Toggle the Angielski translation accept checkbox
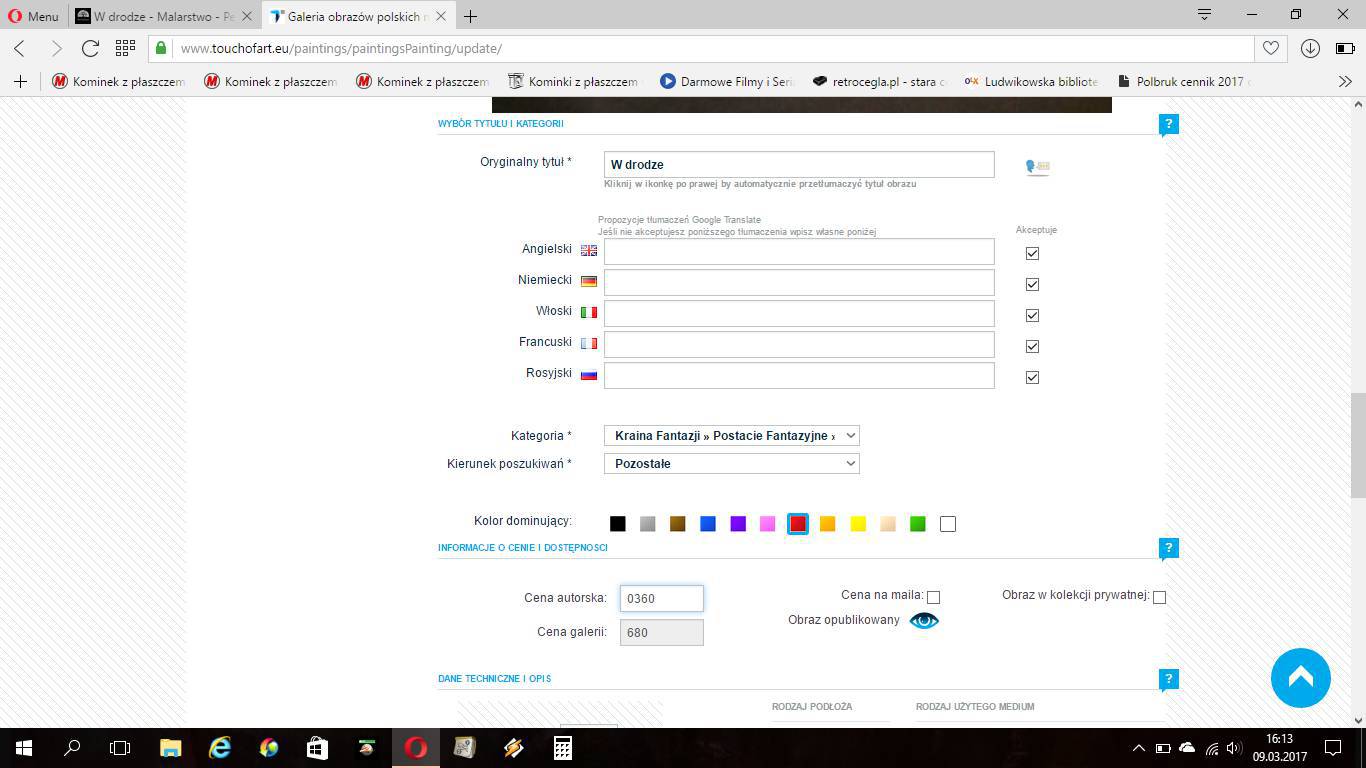Image resolution: width=1366 pixels, height=768 pixels. pyautogui.click(x=1032, y=253)
